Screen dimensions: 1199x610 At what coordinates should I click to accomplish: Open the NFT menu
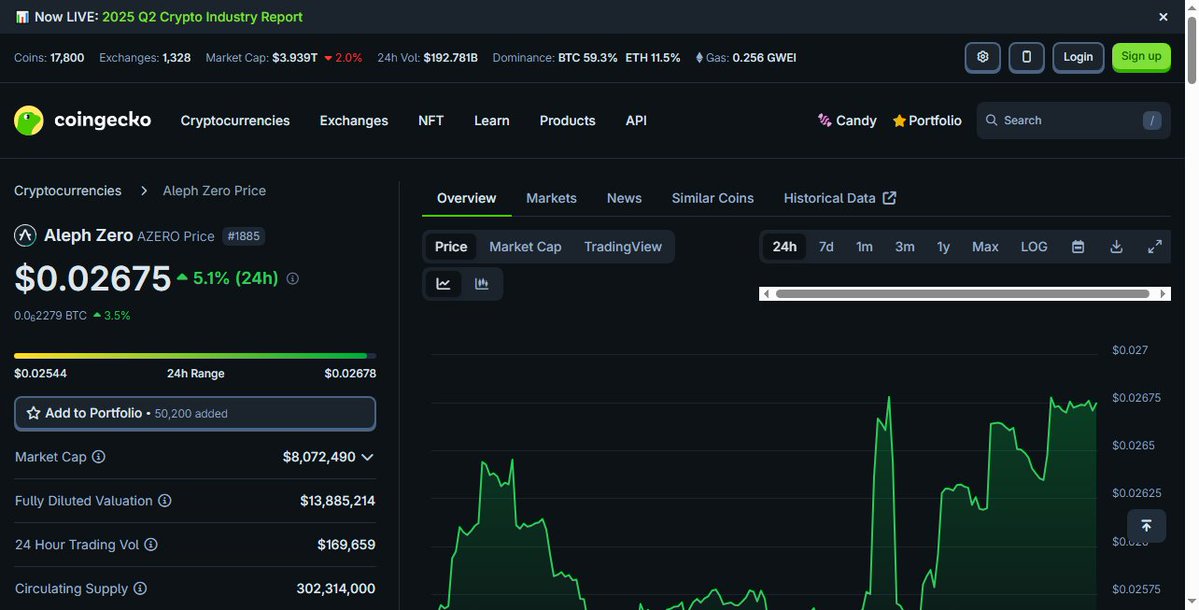431,121
